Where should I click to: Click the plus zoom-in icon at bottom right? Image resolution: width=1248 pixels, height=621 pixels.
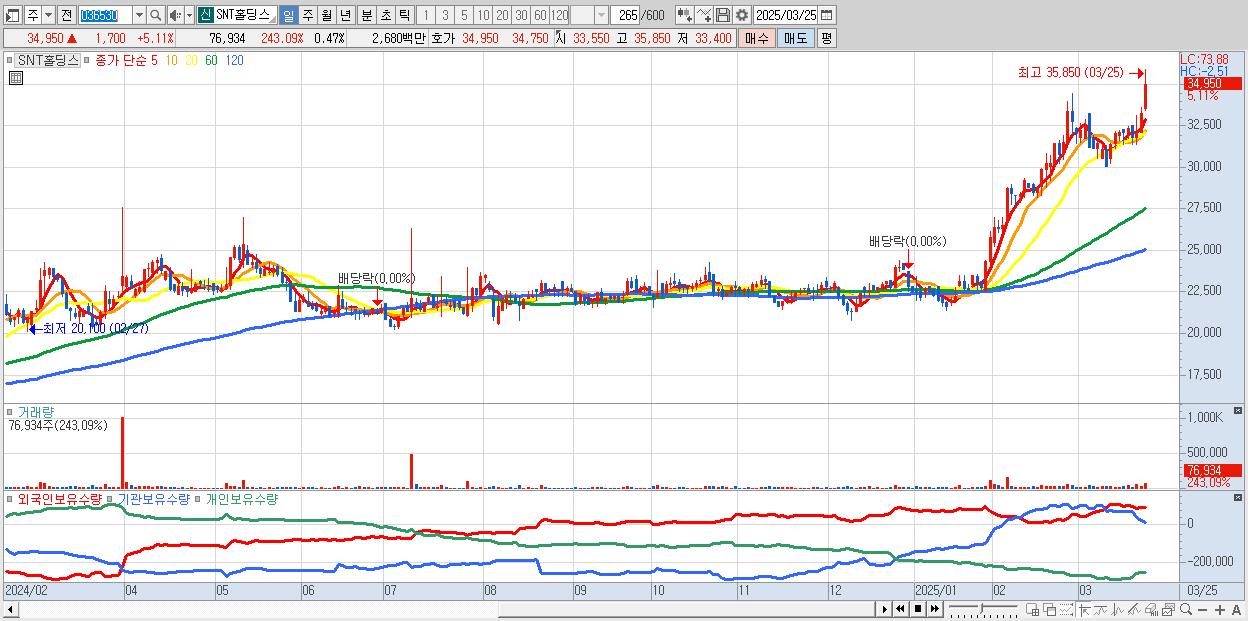pos(1220,609)
